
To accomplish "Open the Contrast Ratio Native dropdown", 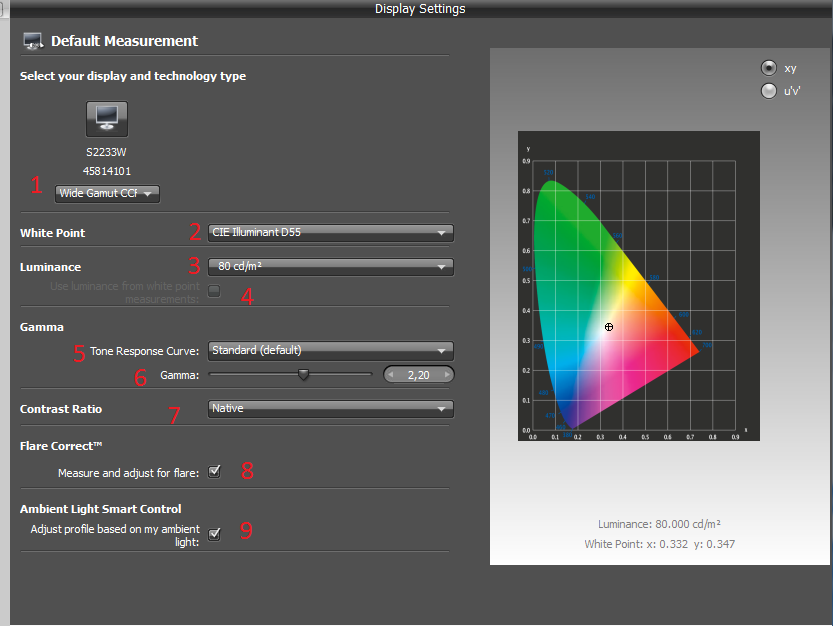I will pyautogui.click(x=330, y=408).
